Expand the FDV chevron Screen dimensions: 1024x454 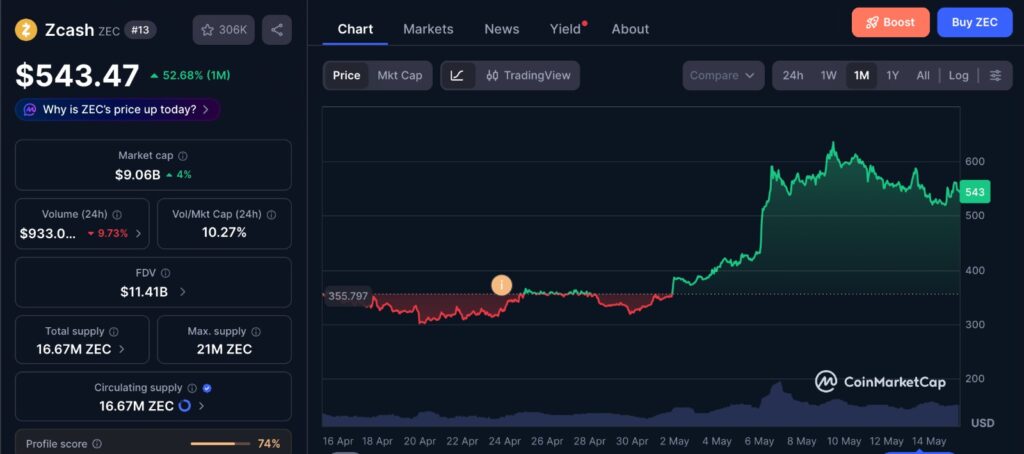tap(182, 292)
